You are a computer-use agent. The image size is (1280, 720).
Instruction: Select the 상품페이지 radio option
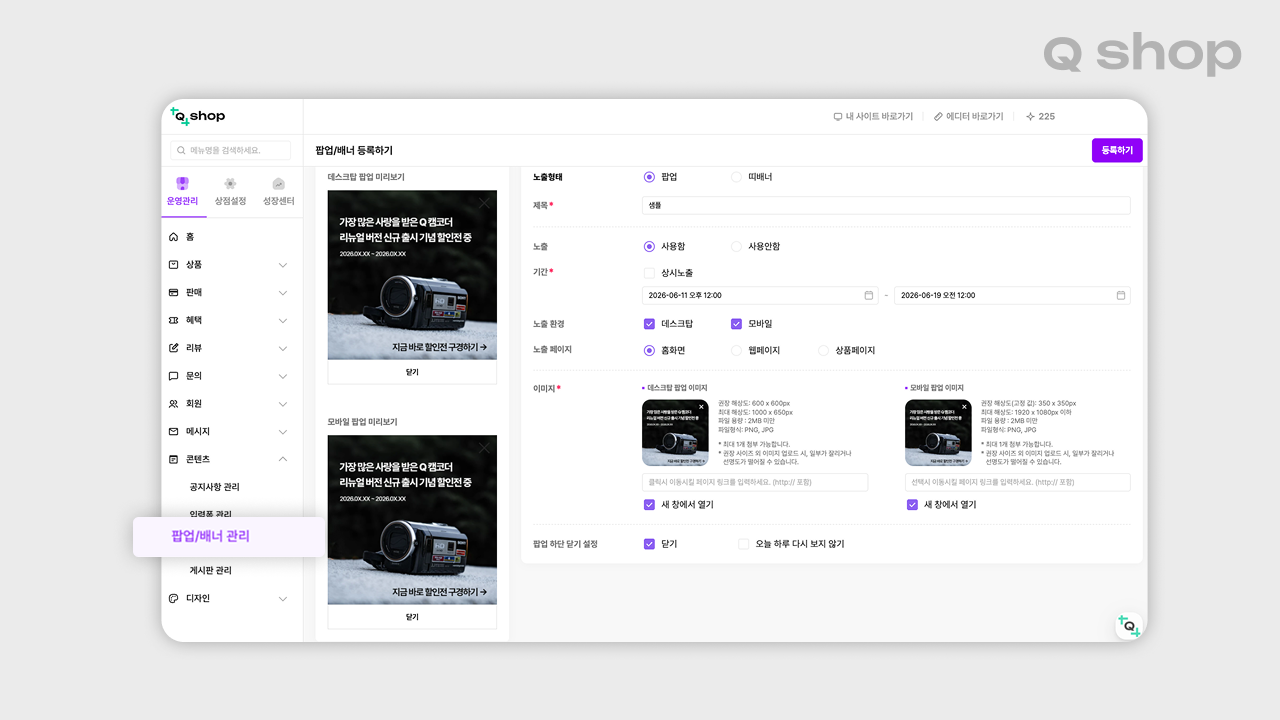[x=824, y=351]
